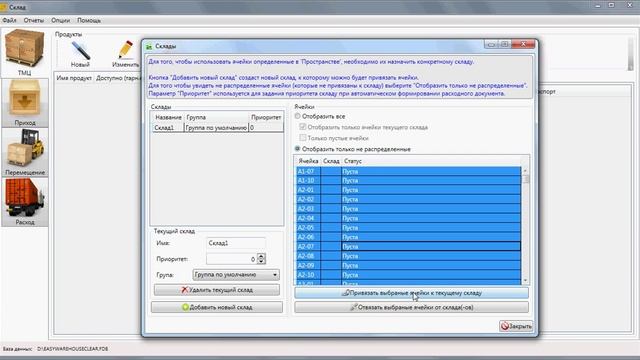Click the Группа column header in Склады
640x360 pixels.
click(216, 117)
